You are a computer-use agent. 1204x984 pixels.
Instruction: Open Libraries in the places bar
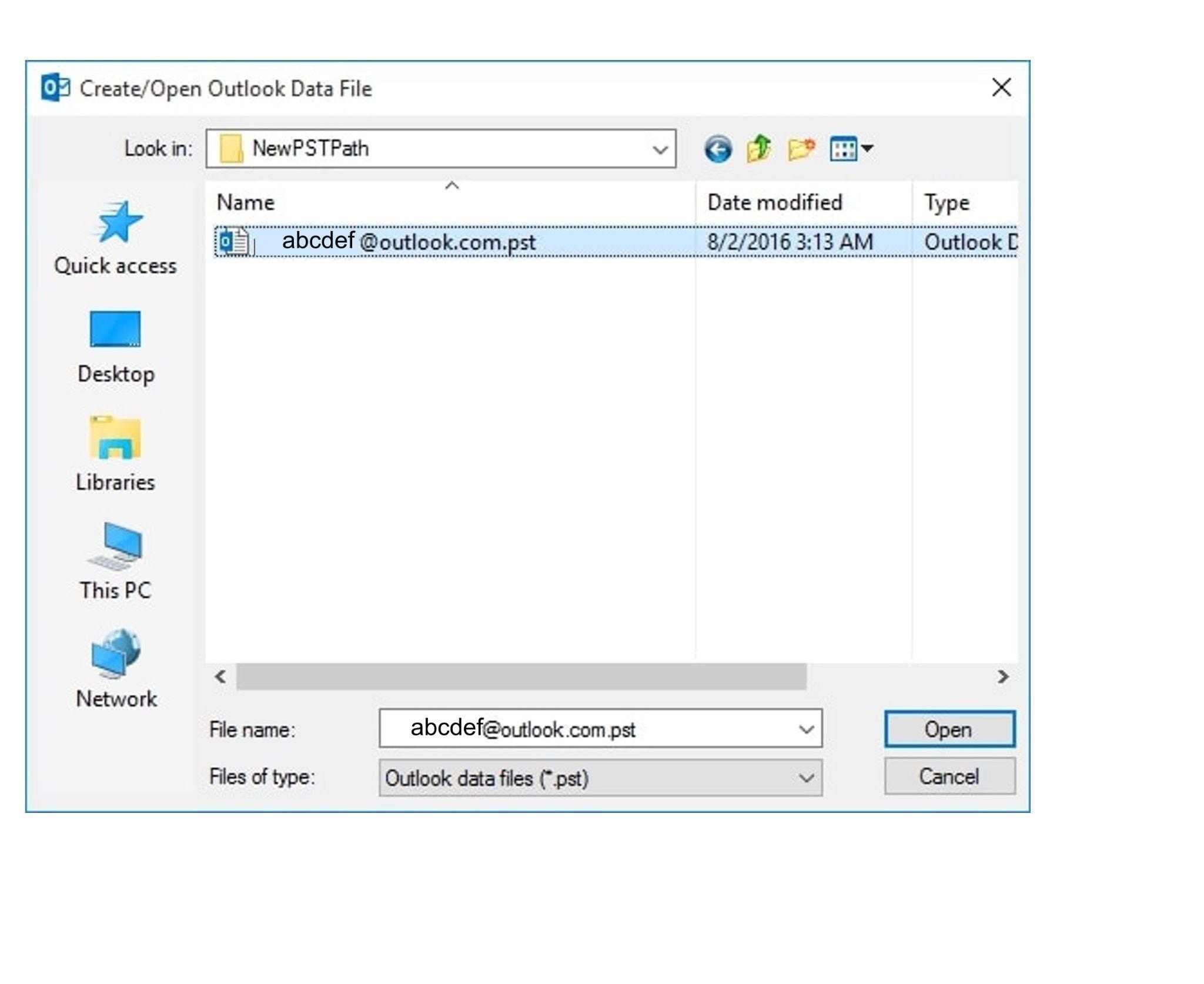pos(116,454)
